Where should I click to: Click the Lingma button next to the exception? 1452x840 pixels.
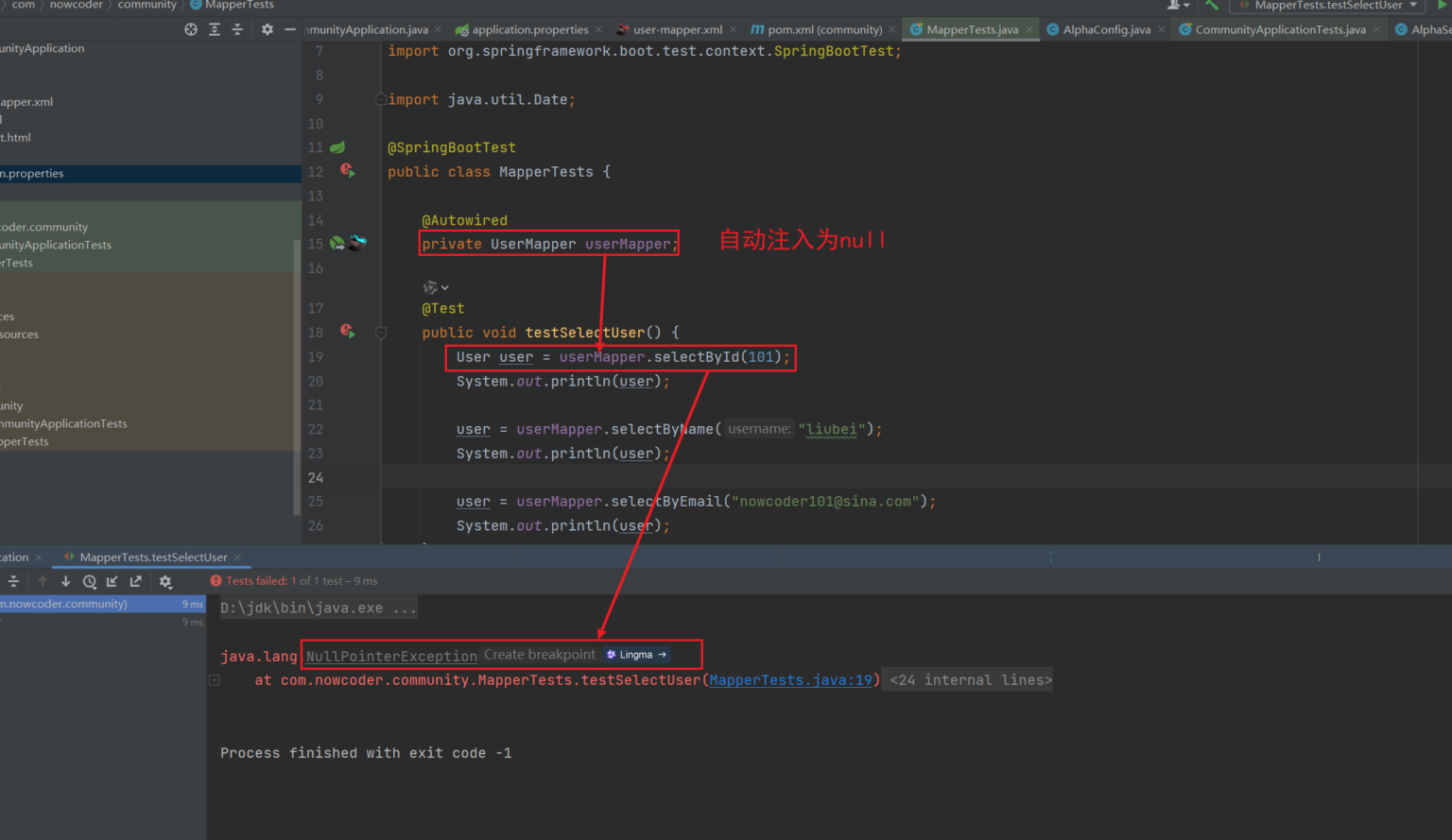[636, 655]
